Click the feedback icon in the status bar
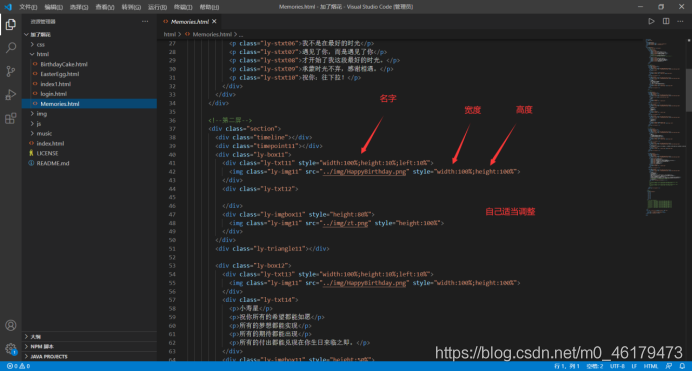This screenshot has height=372, width=693. coord(669,366)
